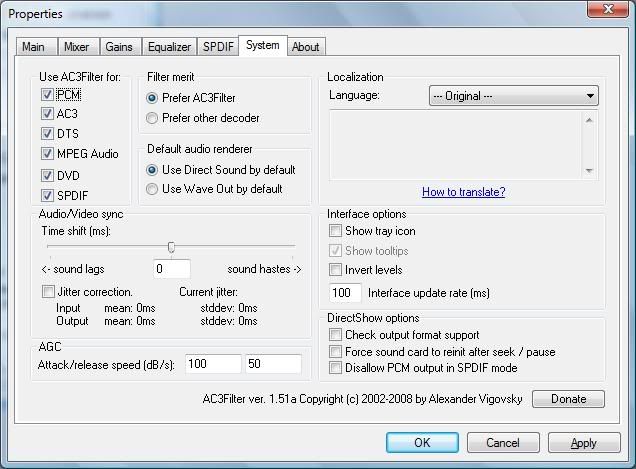Viewport: 636px width, 469px height.
Task: Check Force sound card to reinit option
Action: [335, 351]
